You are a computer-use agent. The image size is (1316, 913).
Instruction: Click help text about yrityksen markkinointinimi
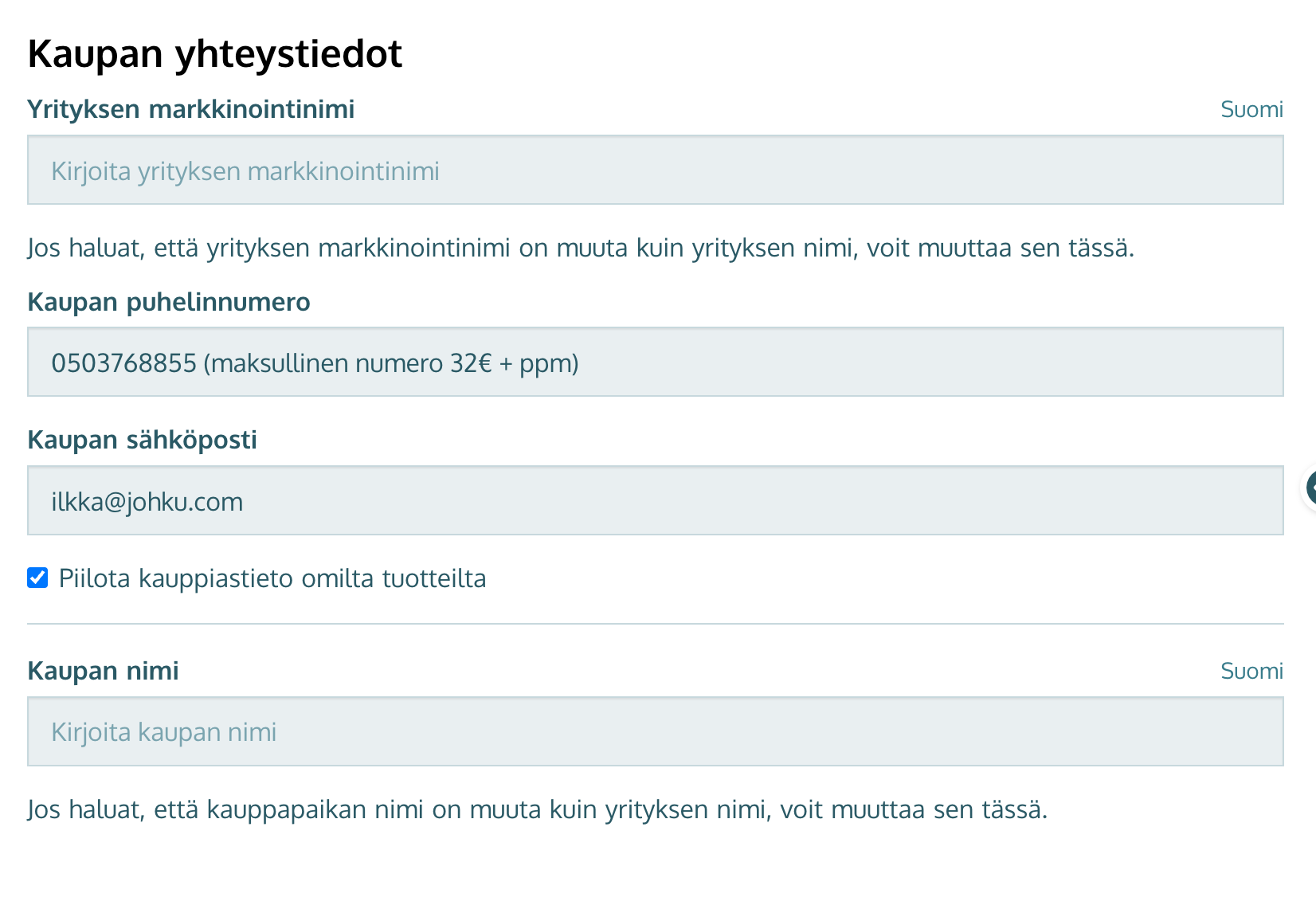pyautogui.click(x=581, y=248)
